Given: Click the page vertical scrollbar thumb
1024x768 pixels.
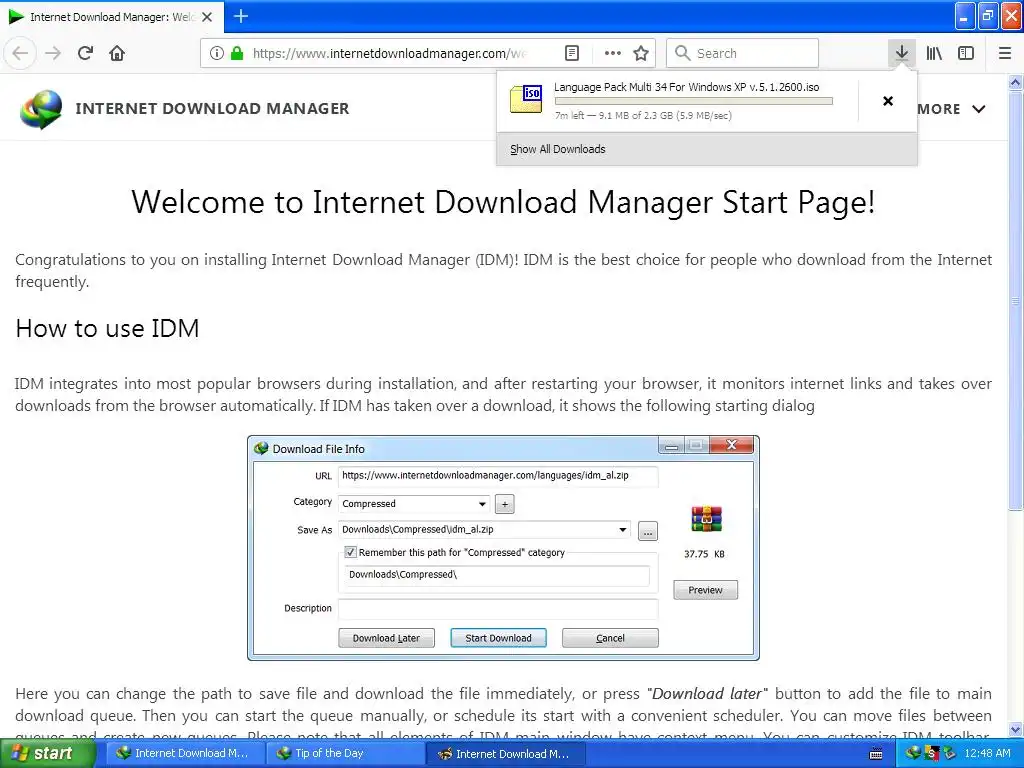Looking at the screenshot, I should click(1015, 300).
